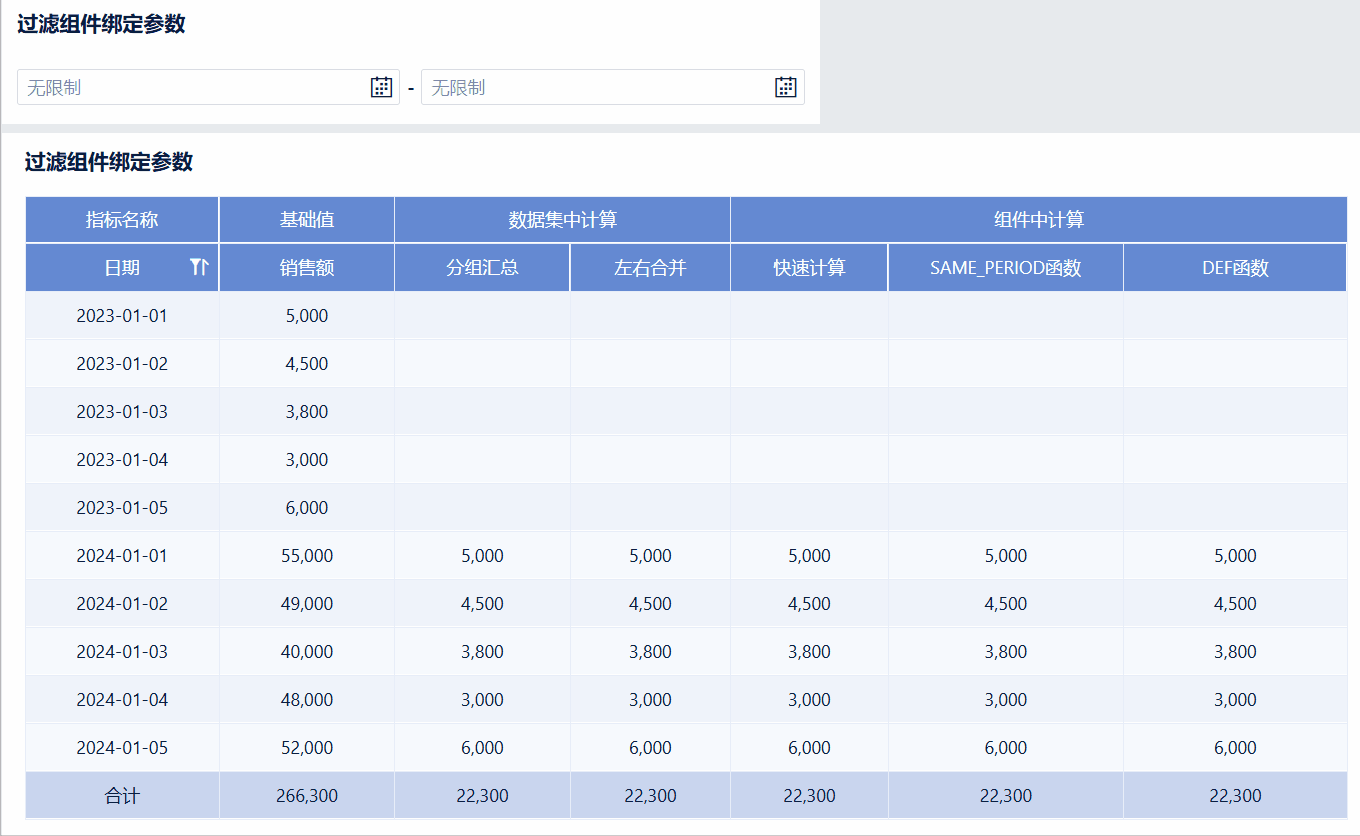
Task: Select date cell 2023-01-04
Action: coord(122,460)
